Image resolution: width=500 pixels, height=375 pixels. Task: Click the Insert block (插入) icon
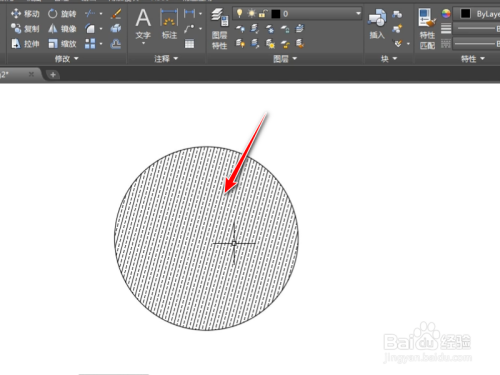coord(377,23)
